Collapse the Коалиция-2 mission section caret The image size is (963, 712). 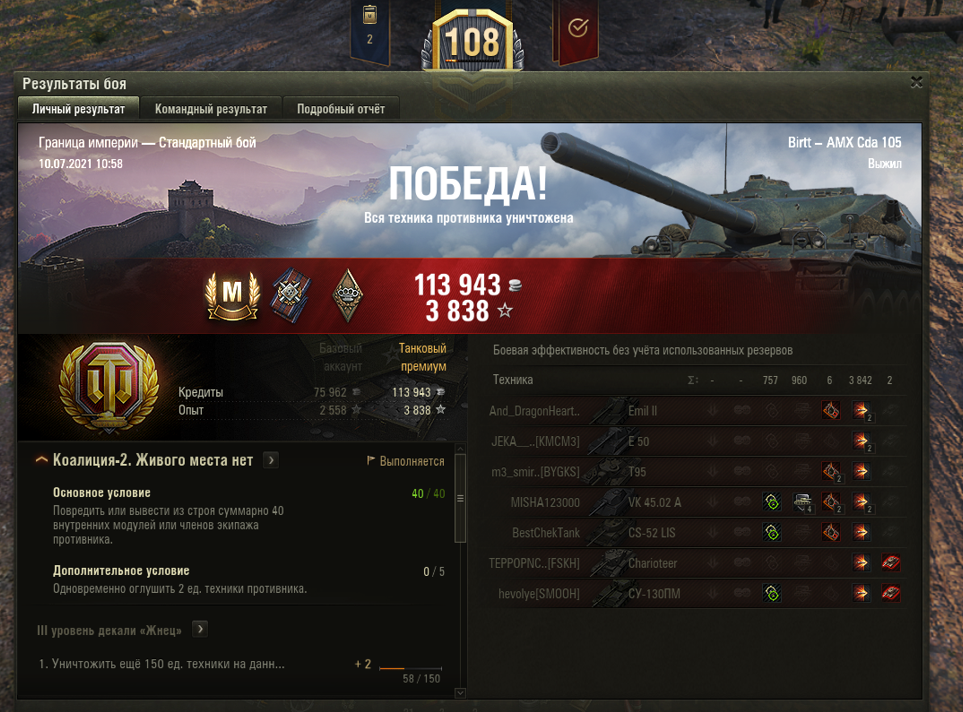point(41,460)
